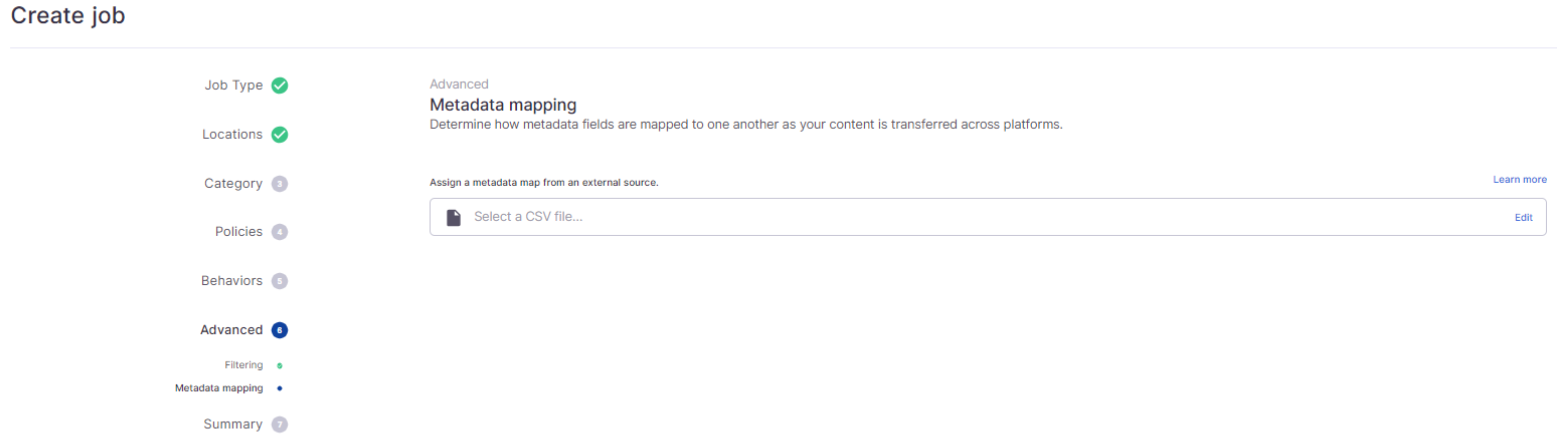Click the step 4 badge beside Policies
Viewport: 1557px width, 445px height.
280,232
